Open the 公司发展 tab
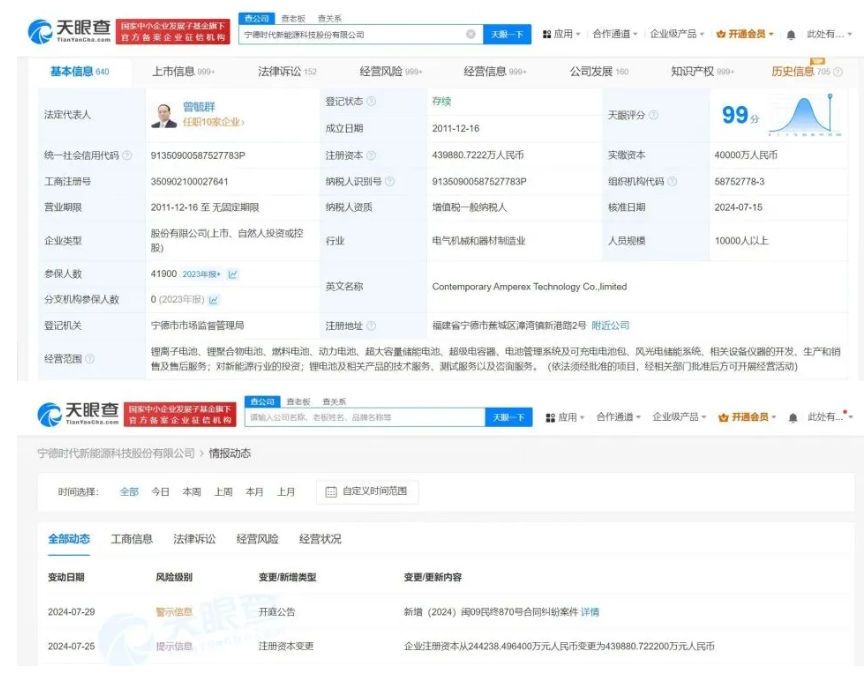 (599, 71)
